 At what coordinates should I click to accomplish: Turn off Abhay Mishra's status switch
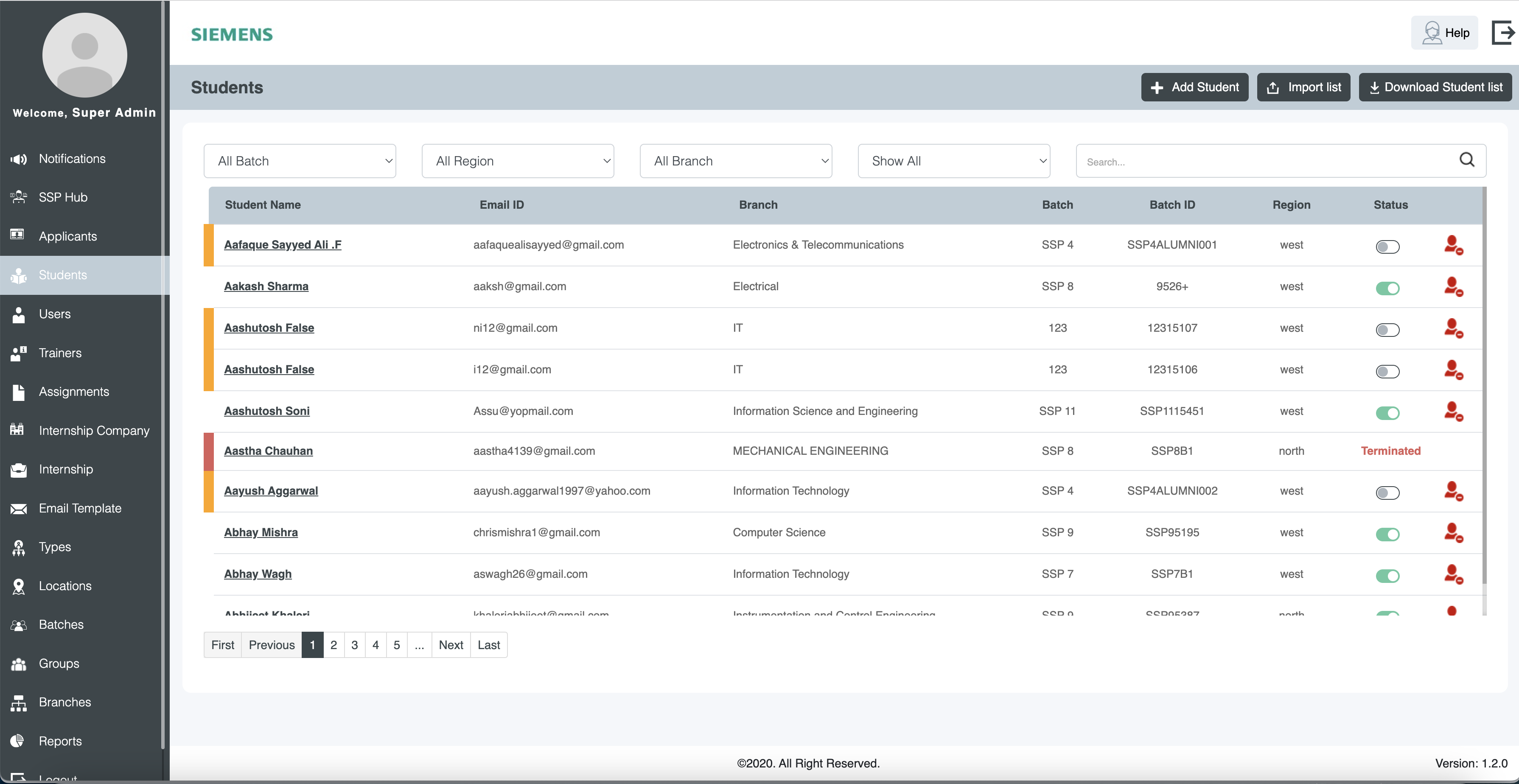(x=1387, y=534)
